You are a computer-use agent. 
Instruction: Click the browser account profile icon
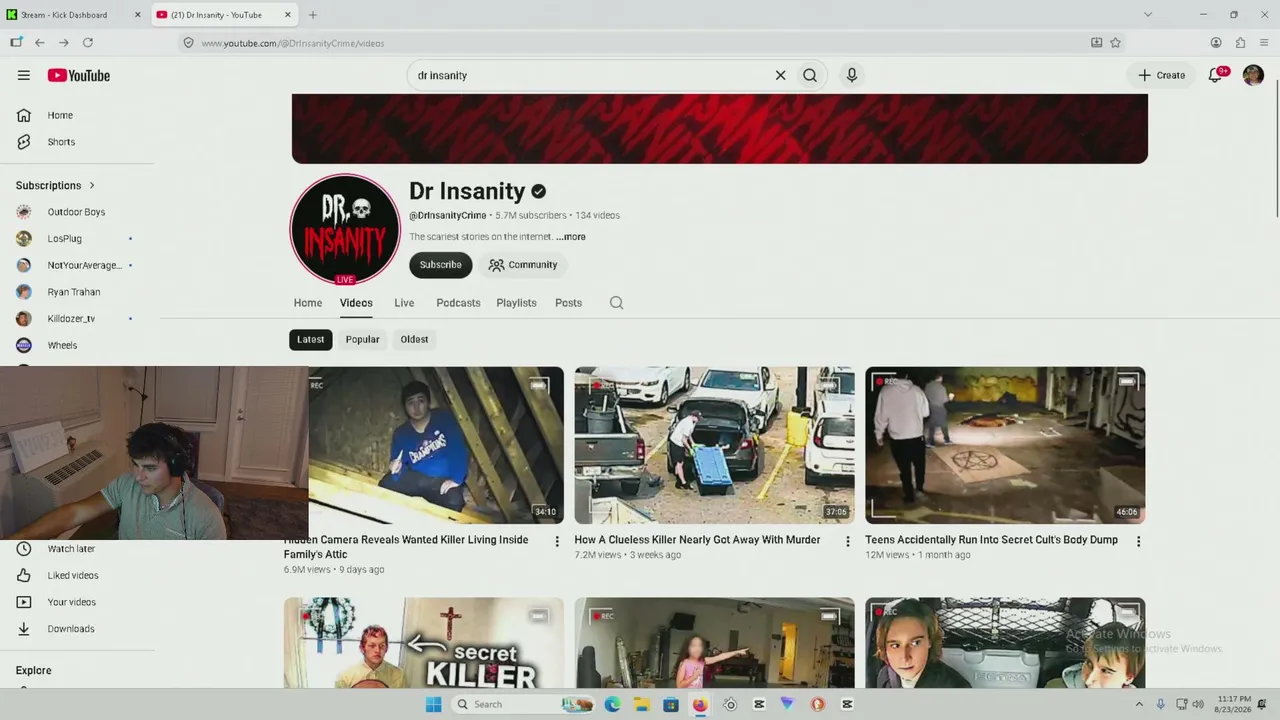pos(1216,43)
